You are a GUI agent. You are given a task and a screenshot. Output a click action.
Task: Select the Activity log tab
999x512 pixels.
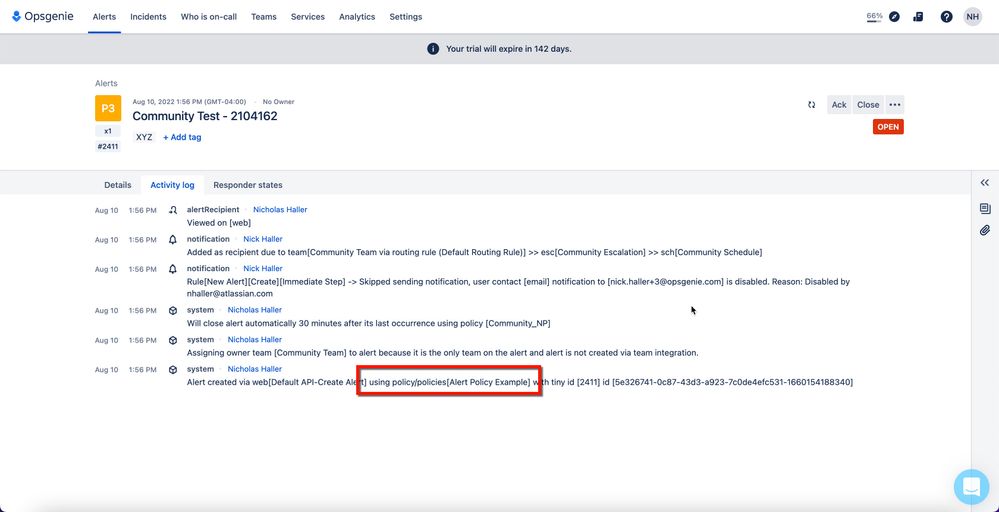pyautogui.click(x=172, y=185)
